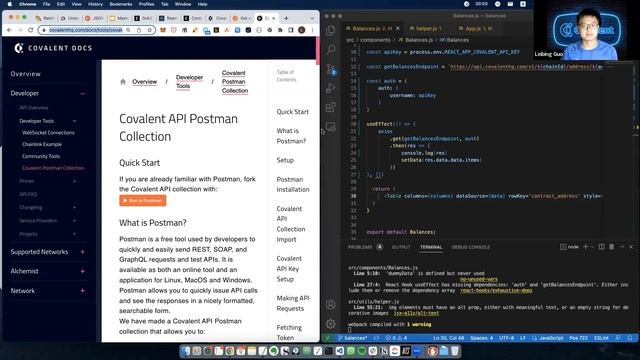
Task: Click the Run in Postman button
Action: pyautogui.click(x=143, y=200)
